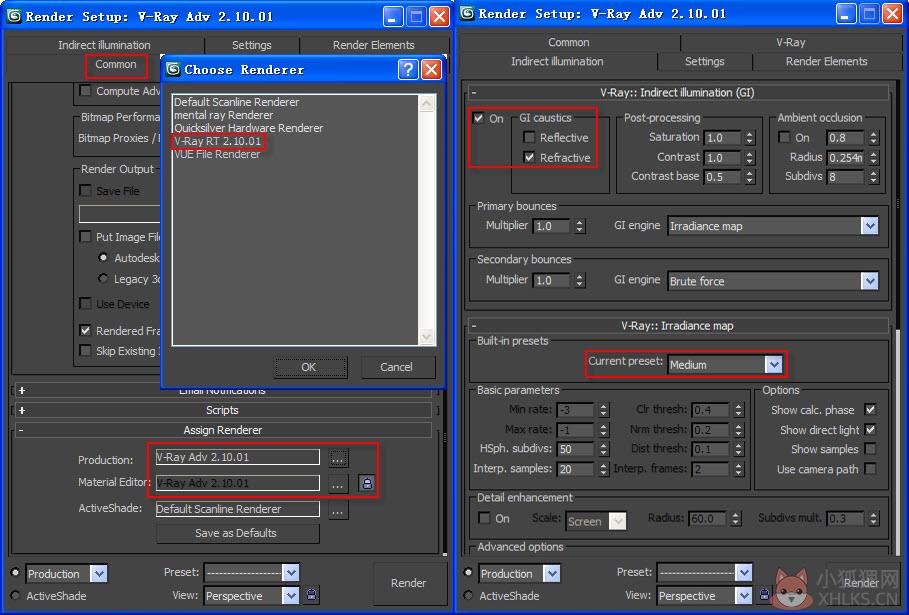Enable Use camera path checkbox
Screen dimensions: 909x615
(x=870, y=468)
